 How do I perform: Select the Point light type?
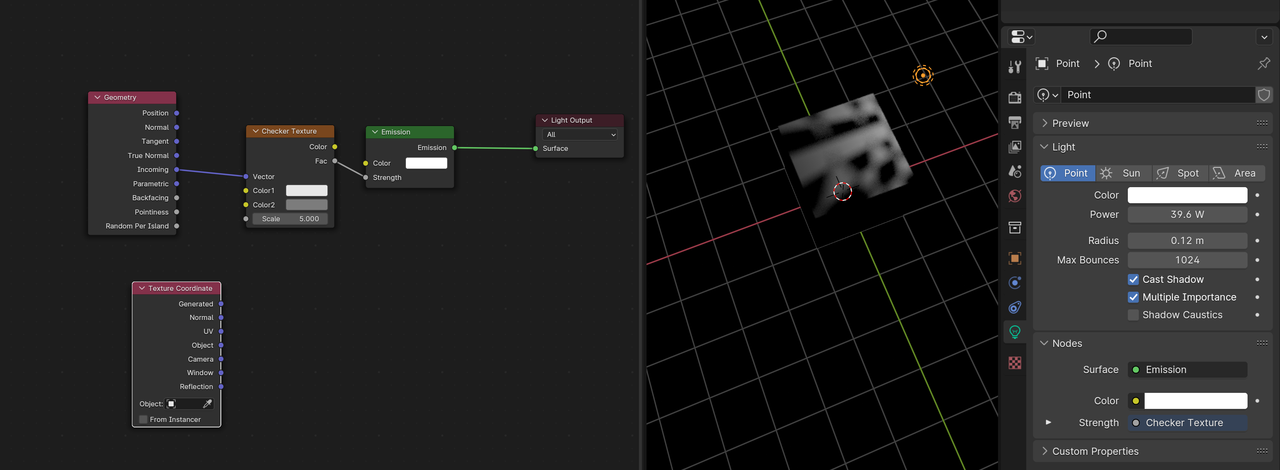[x=1067, y=173]
